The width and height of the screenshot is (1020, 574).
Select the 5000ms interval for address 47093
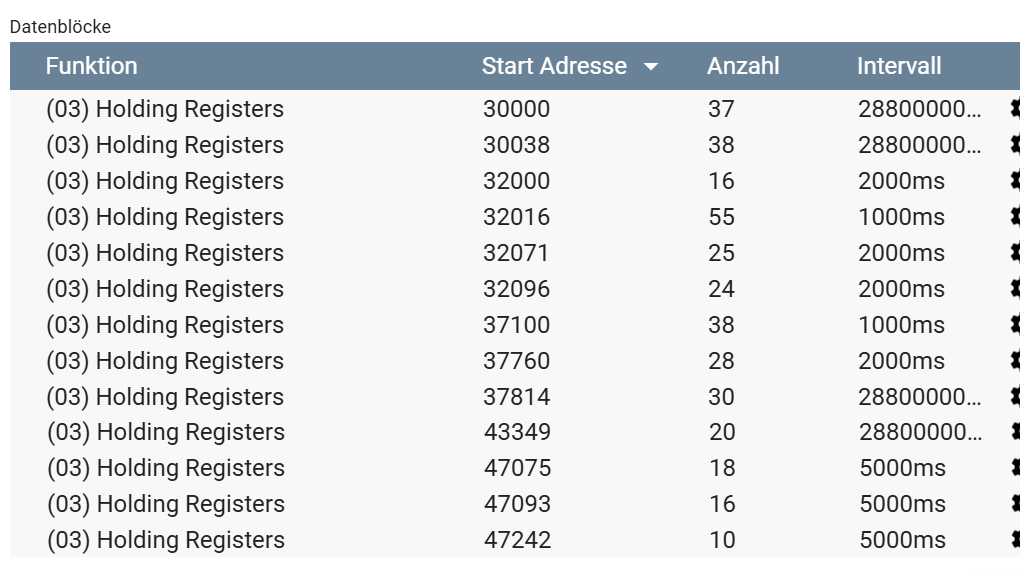coord(901,504)
